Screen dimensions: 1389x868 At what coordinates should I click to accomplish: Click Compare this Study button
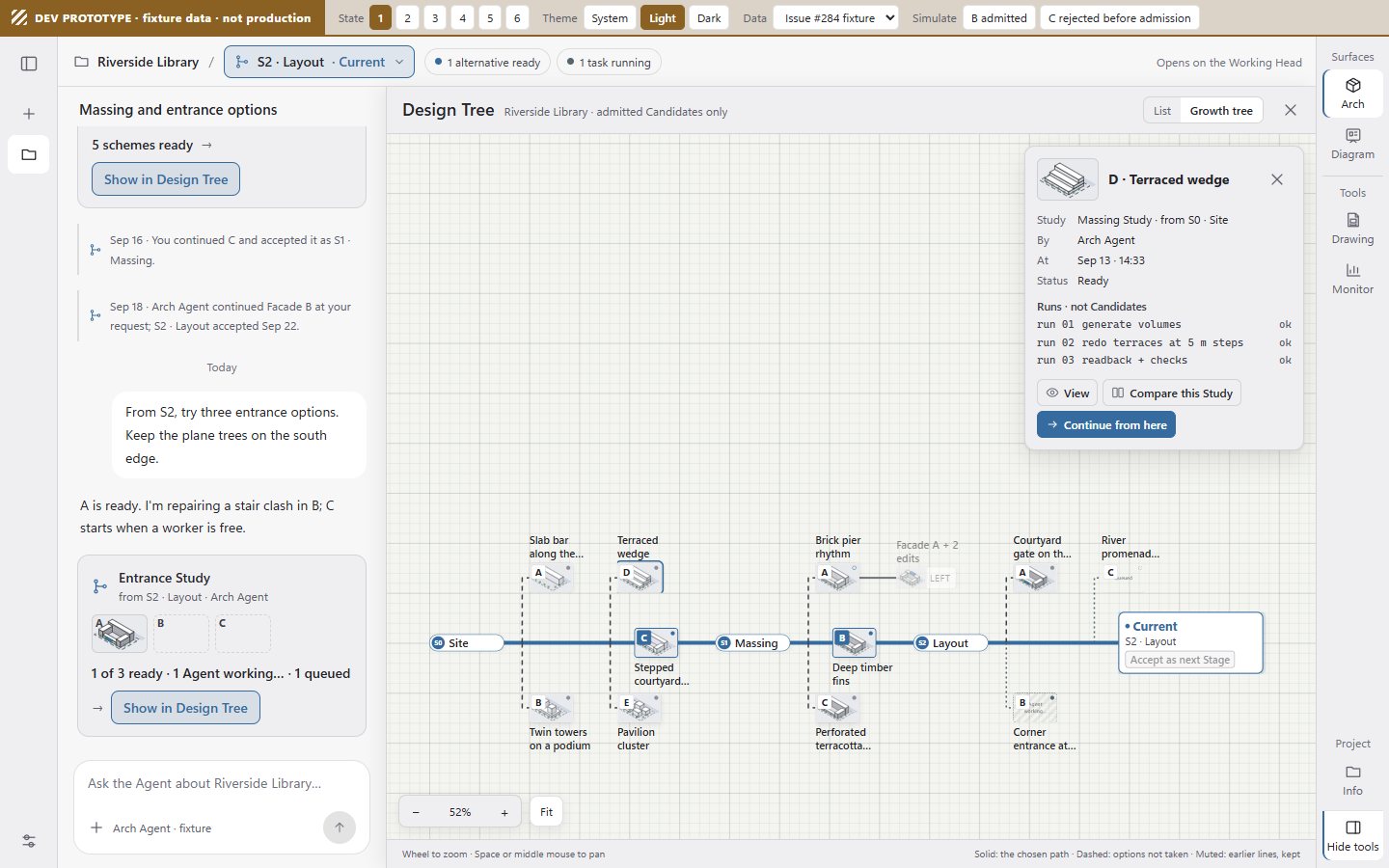tap(1172, 393)
